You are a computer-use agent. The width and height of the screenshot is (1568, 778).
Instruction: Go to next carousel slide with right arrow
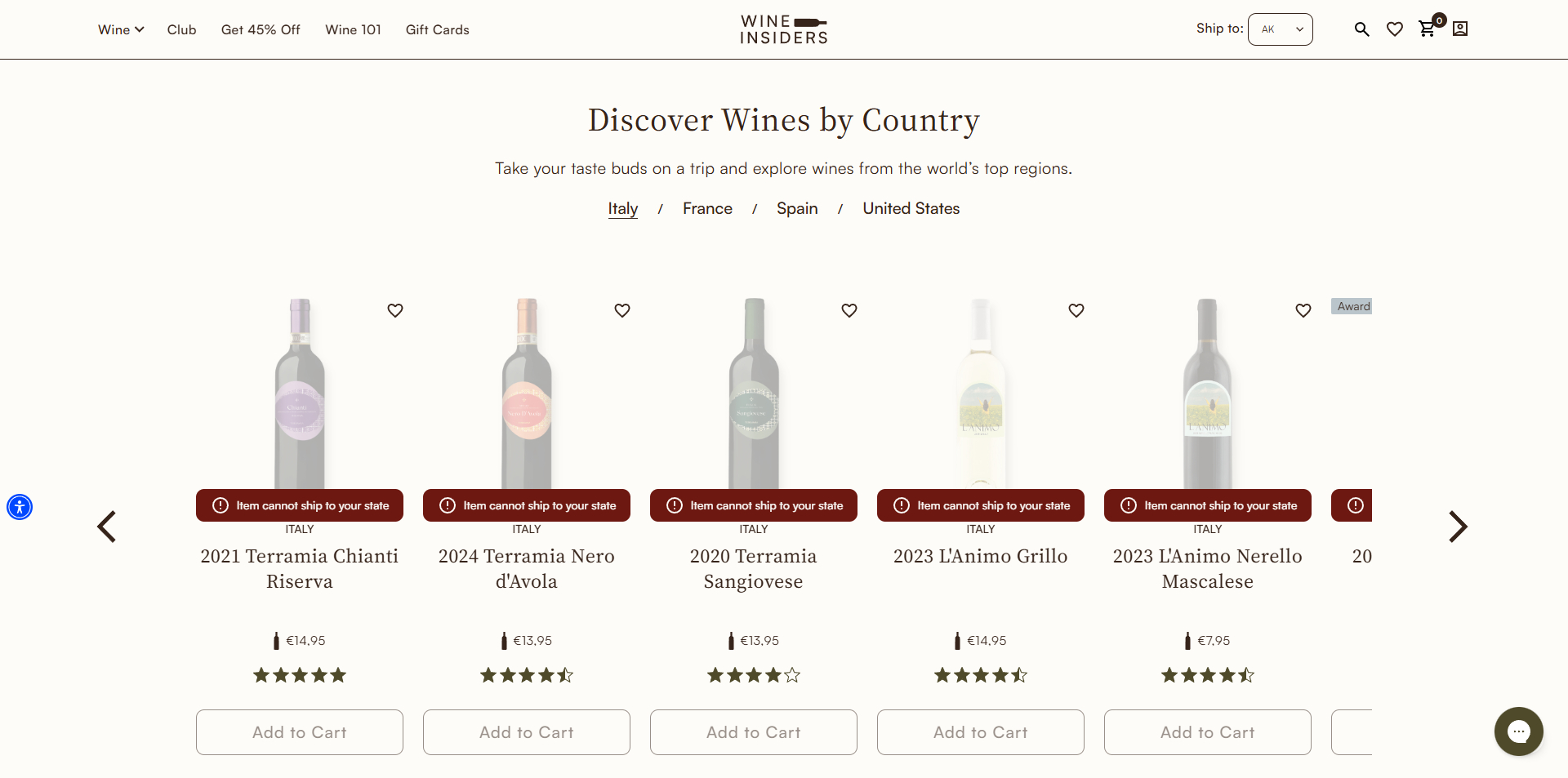point(1458,527)
